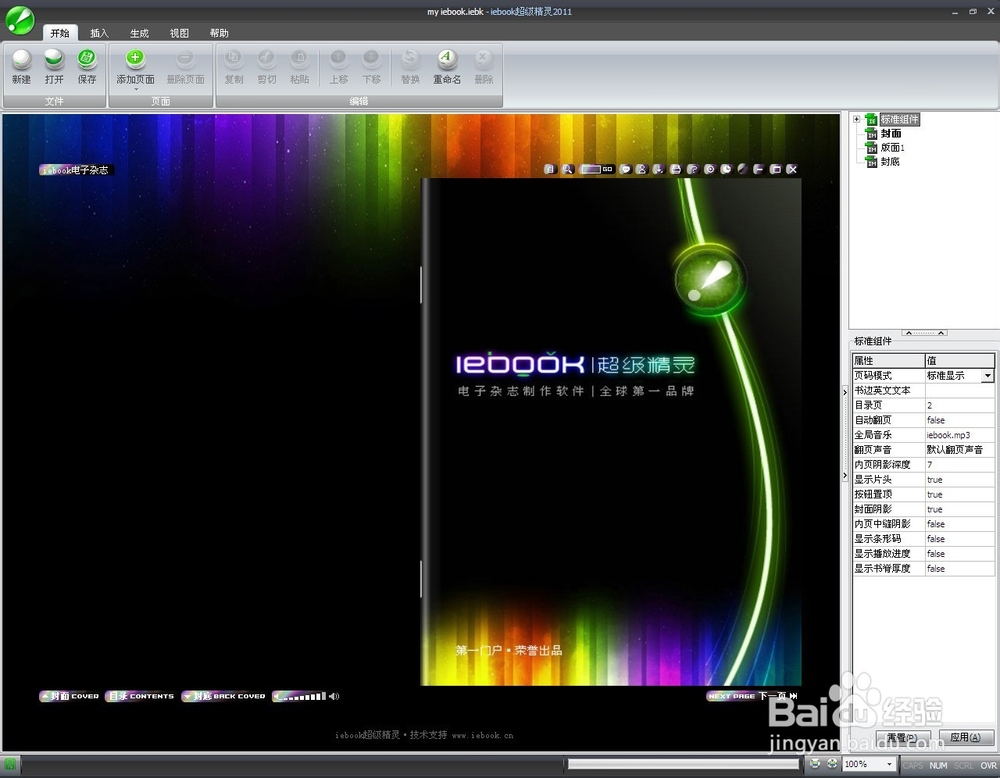Open the 100% zoom dropdown
Screen dimensions: 1000x778
[x=889, y=764]
